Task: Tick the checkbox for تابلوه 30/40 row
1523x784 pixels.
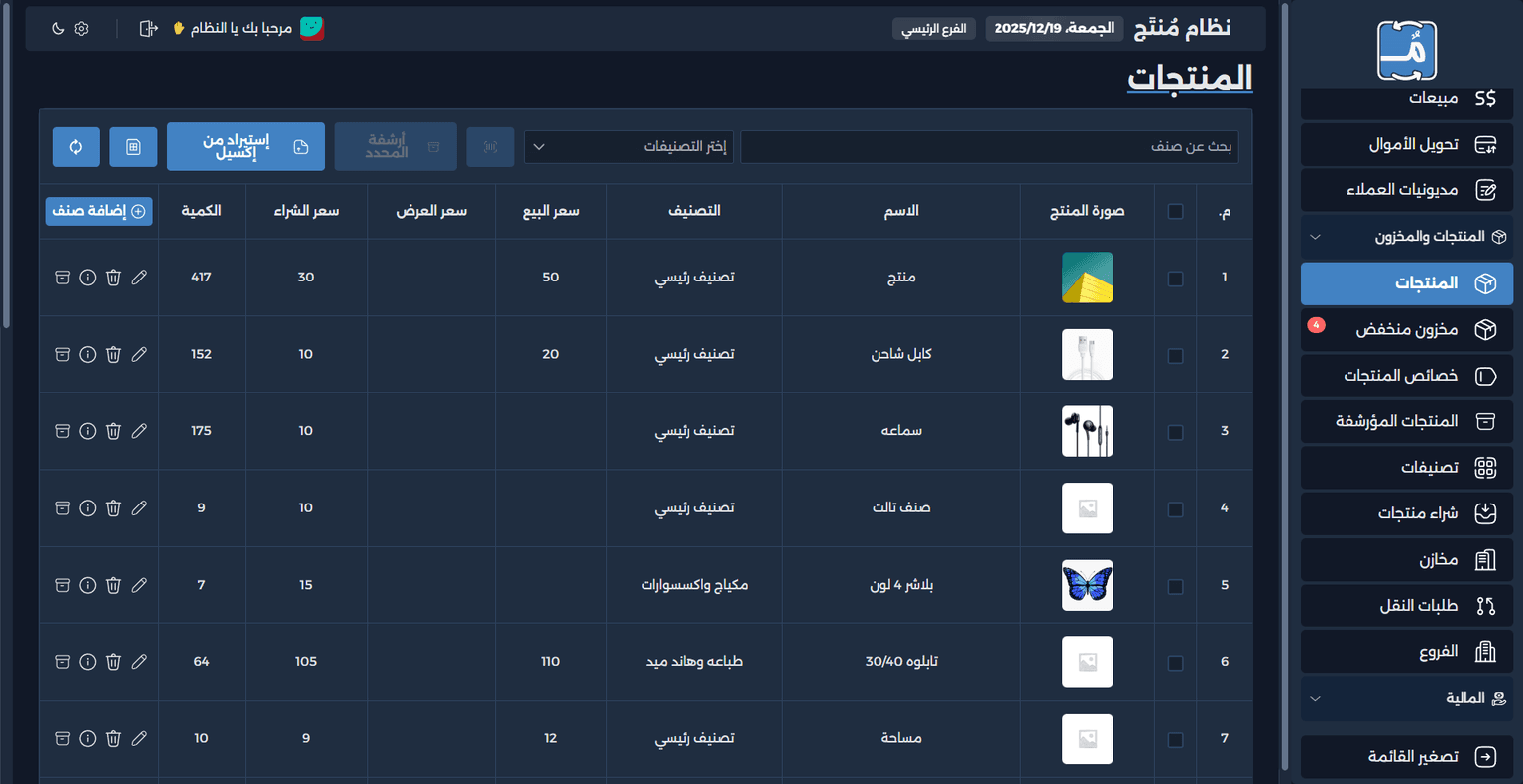Action: point(1175,662)
